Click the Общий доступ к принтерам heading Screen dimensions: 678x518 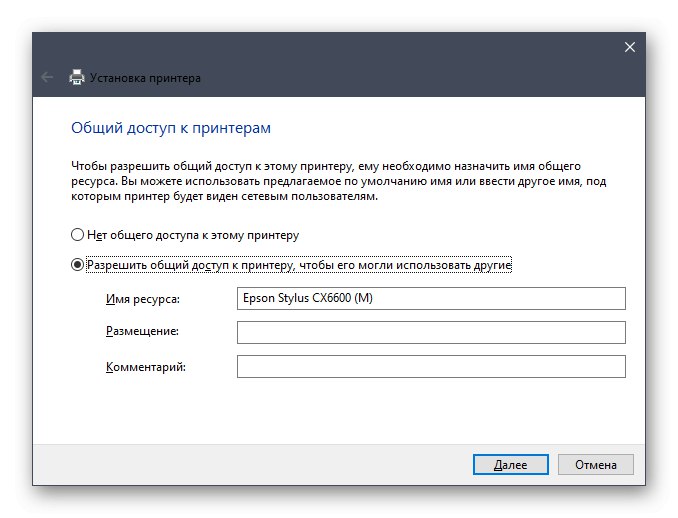(171, 128)
